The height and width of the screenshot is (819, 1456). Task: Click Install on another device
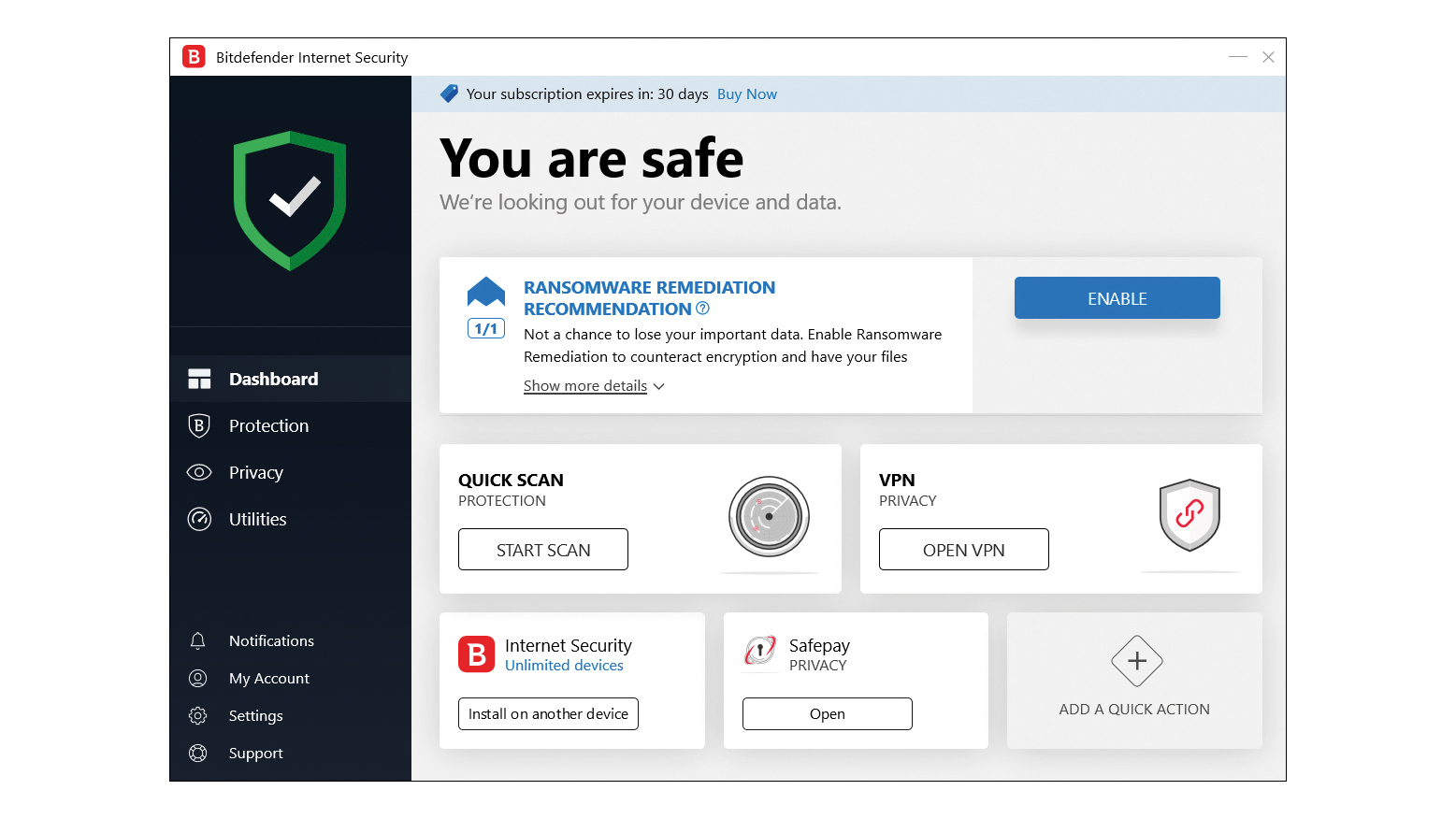[x=548, y=713]
